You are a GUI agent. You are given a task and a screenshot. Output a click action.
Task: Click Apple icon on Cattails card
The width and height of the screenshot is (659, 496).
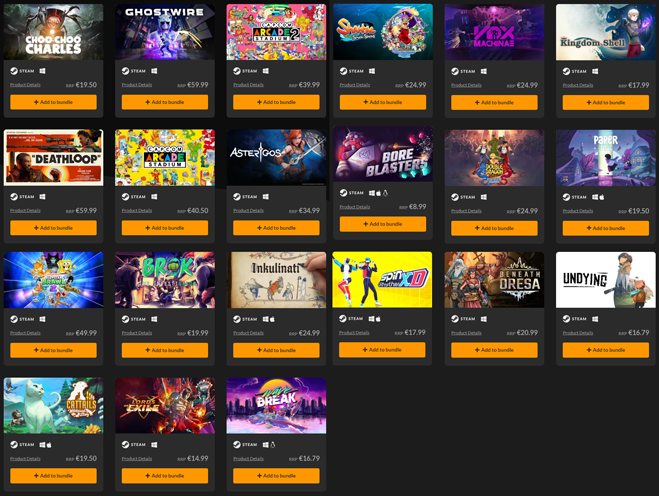pos(48,445)
